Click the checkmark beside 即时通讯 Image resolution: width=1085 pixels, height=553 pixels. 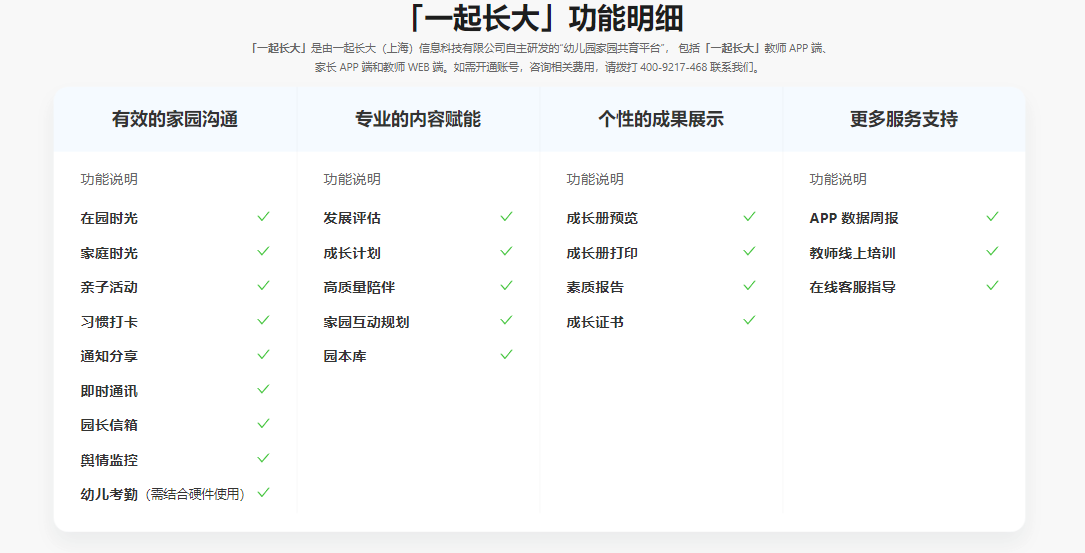pos(263,390)
